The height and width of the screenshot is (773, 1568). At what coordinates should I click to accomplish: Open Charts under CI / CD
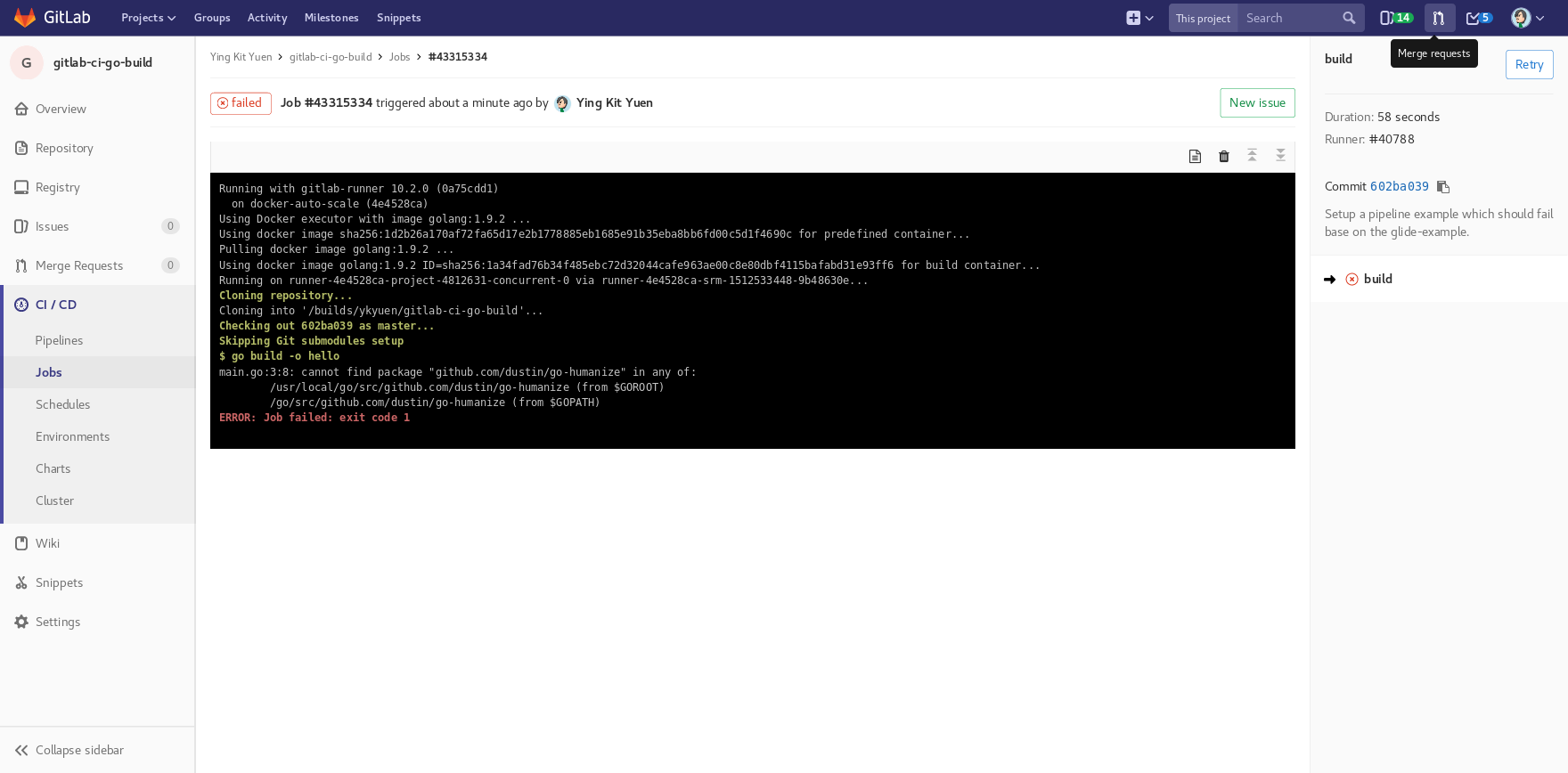point(99,468)
